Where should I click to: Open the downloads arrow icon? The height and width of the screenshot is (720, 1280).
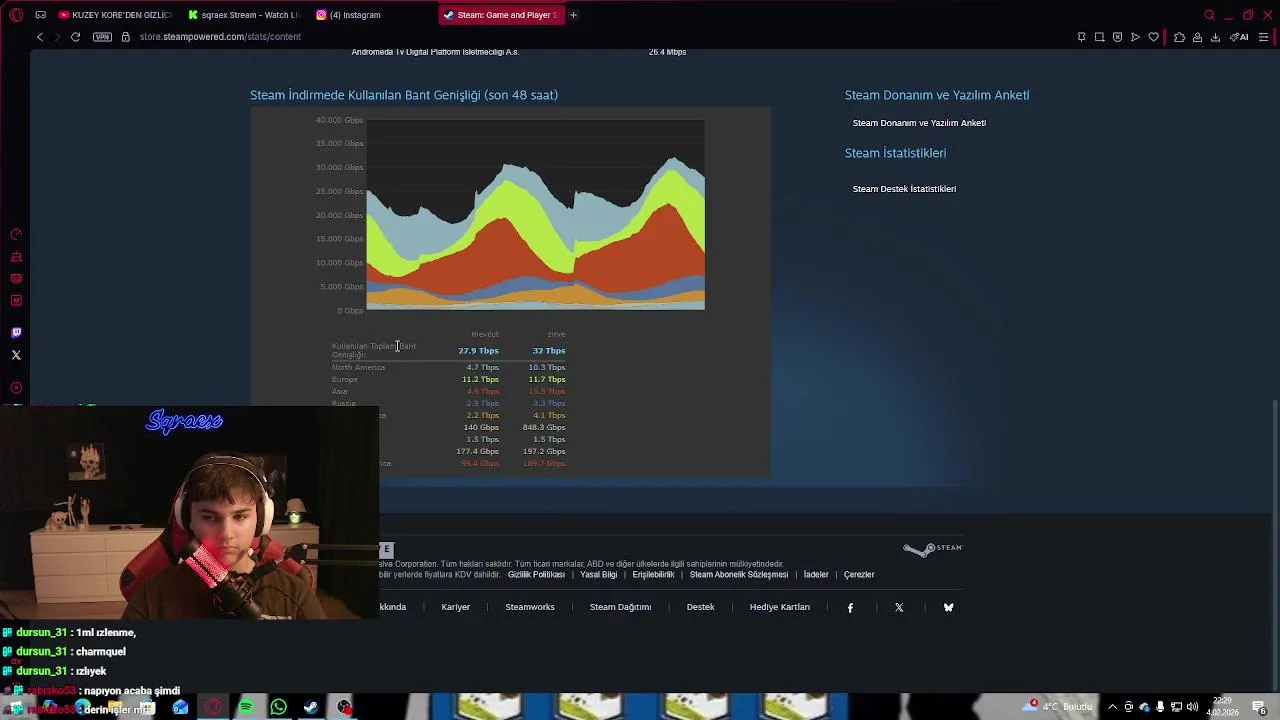click(x=1215, y=37)
